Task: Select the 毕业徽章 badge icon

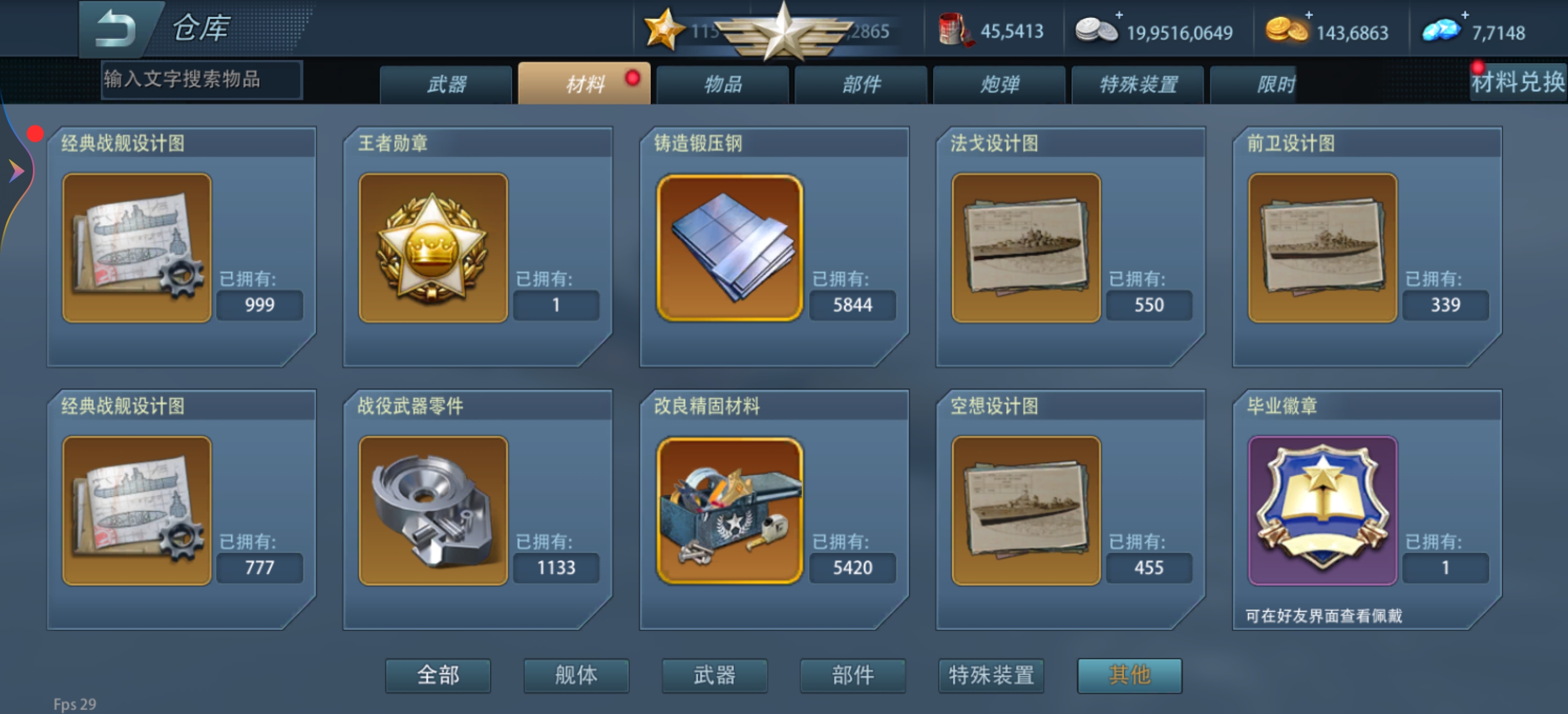Action: click(1322, 510)
